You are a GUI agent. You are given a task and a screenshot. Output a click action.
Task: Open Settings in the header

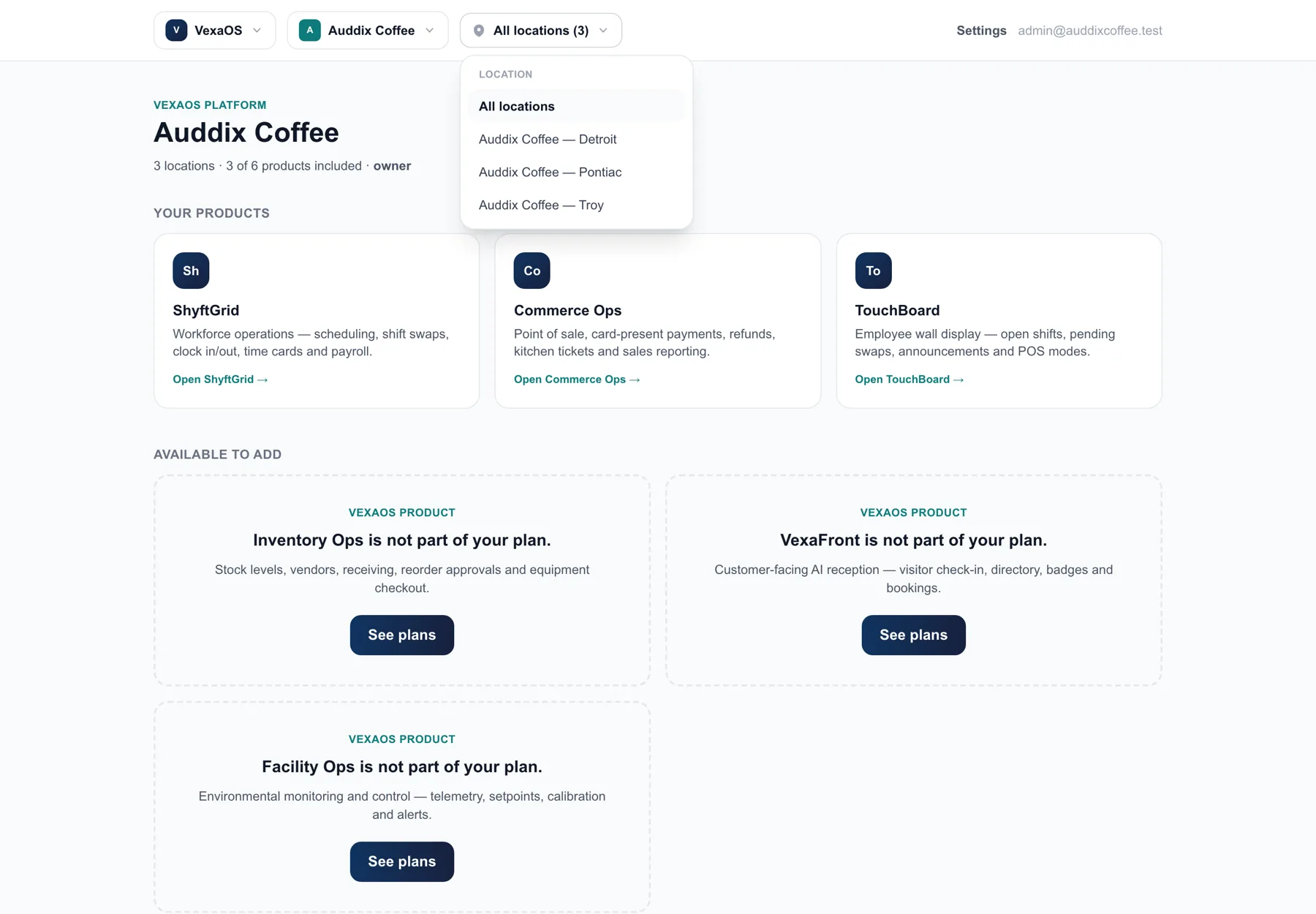pyautogui.click(x=981, y=31)
